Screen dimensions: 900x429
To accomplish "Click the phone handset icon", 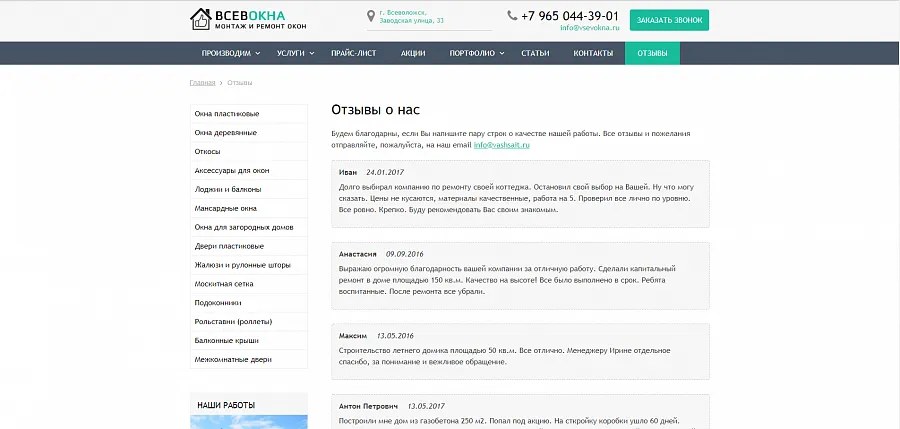I will (512, 16).
